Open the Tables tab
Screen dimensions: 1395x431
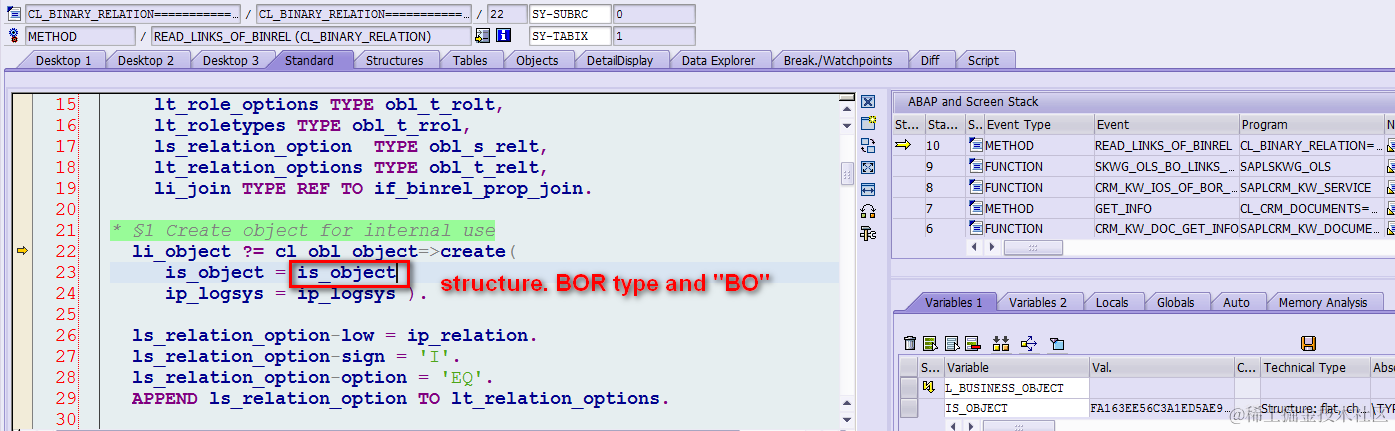click(470, 60)
